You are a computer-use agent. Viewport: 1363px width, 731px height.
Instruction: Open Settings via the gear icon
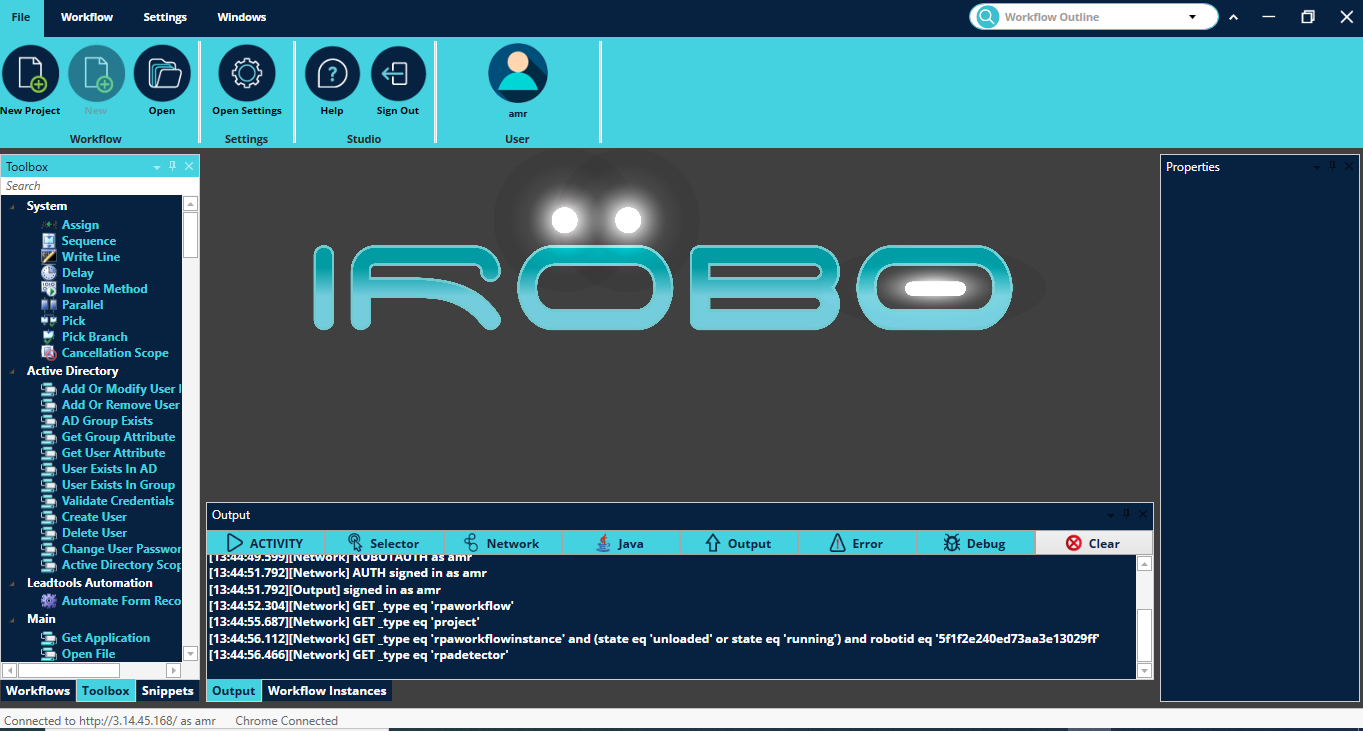pyautogui.click(x=247, y=74)
